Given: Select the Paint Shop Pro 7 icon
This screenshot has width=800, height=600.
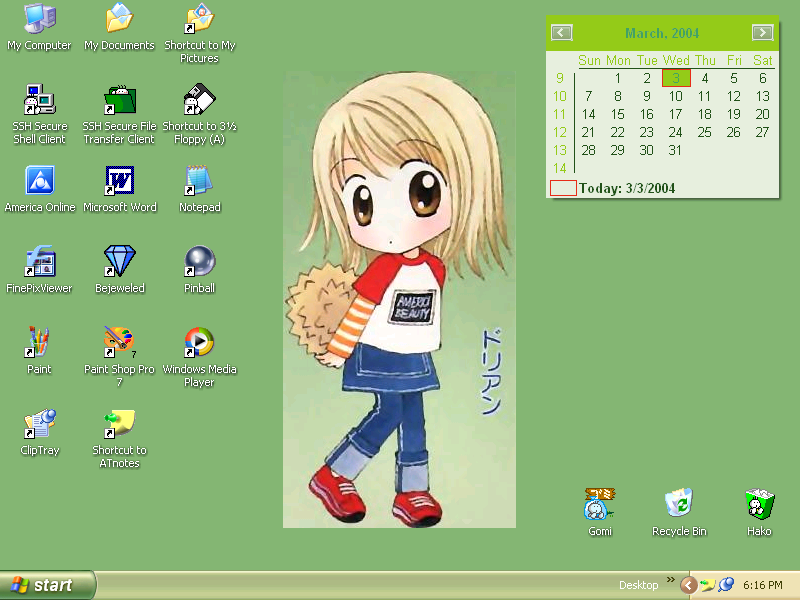Looking at the screenshot, I should pos(119,342).
